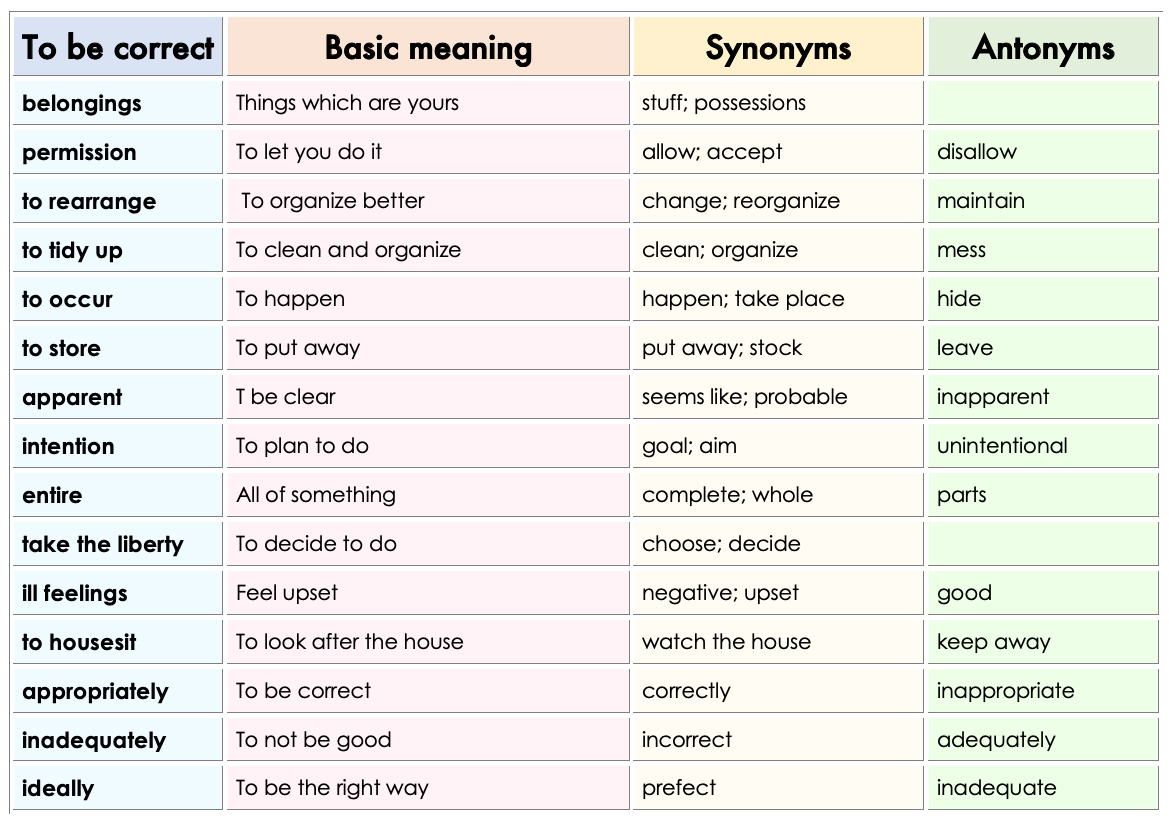
Task: Click the 'happen; take place' synonyms cell
Action: pos(778,298)
